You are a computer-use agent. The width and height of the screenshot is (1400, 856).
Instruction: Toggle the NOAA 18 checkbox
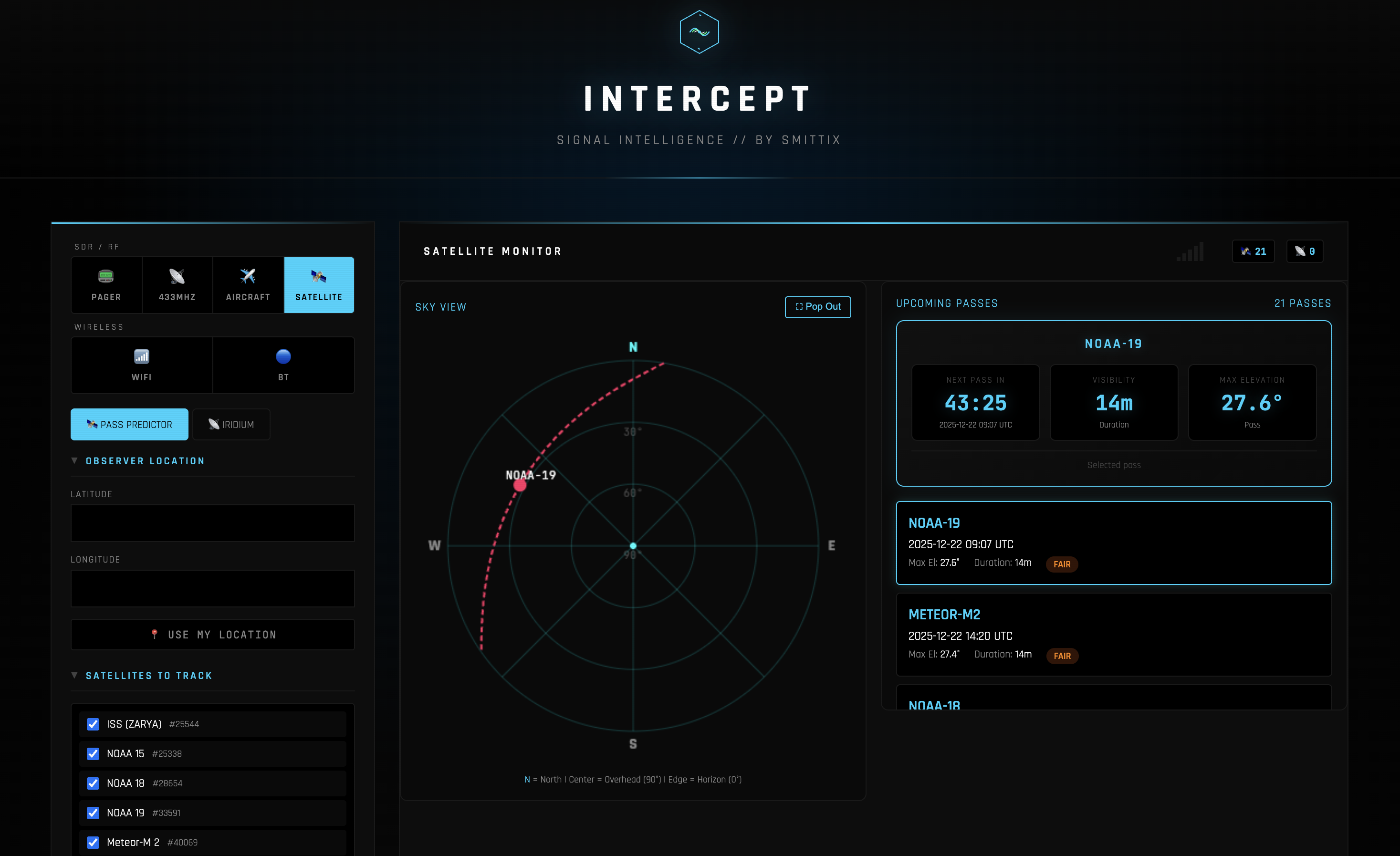coord(93,783)
